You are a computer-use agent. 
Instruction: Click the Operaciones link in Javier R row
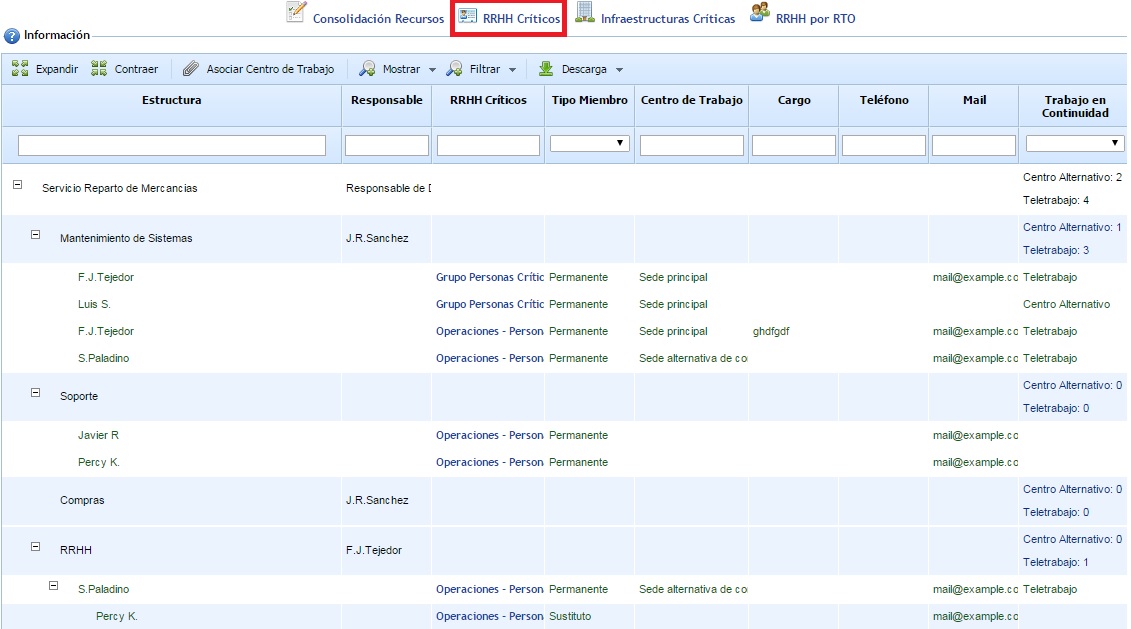(x=489, y=435)
